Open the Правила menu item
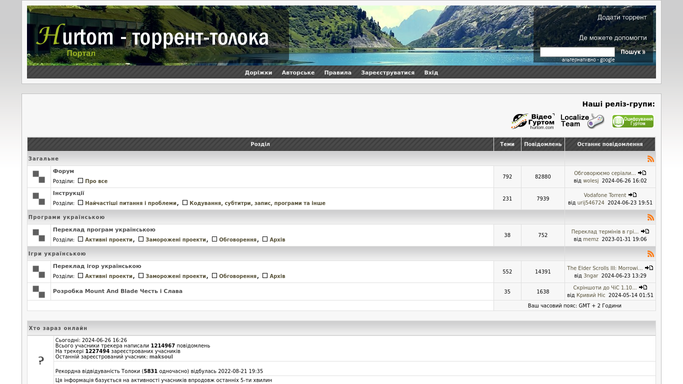 tap(338, 73)
